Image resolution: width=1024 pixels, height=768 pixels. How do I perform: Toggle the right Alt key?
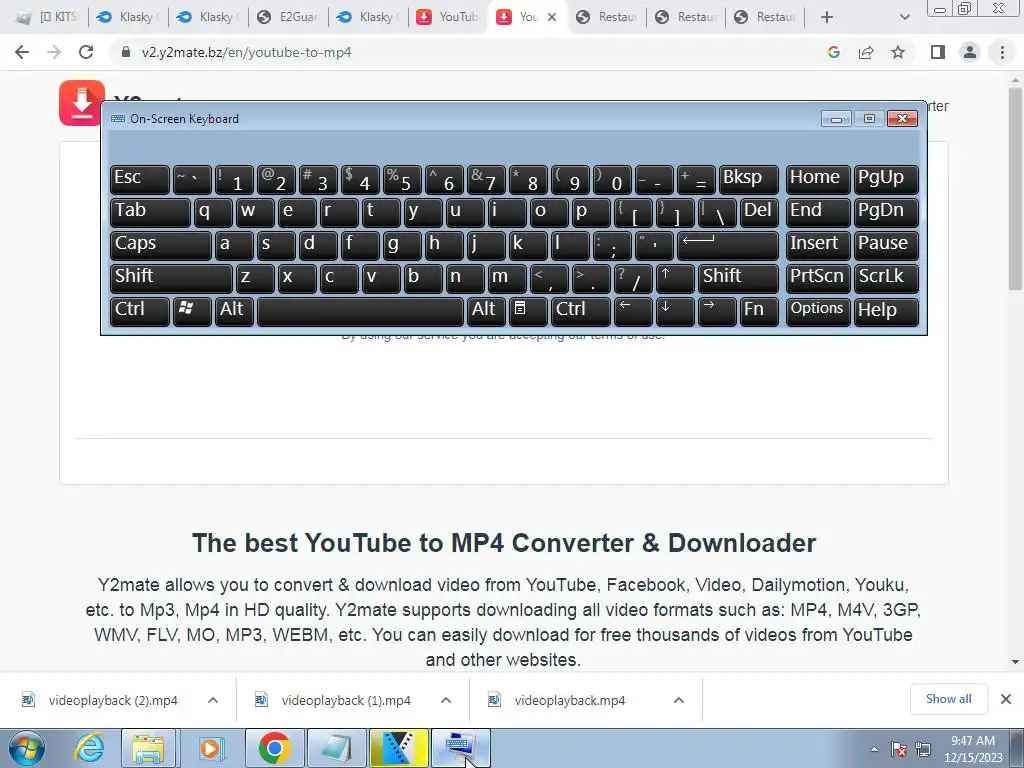[x=485, y=310]
